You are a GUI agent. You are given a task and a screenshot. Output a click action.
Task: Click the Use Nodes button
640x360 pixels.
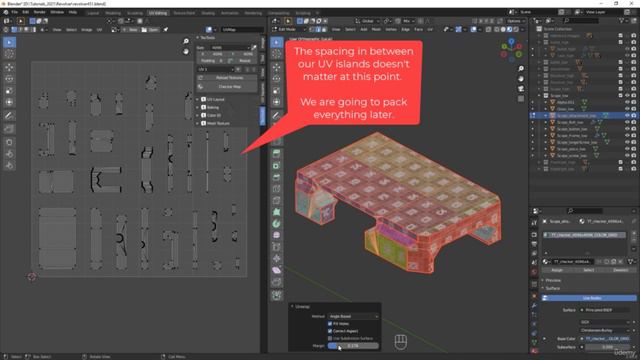coord(589,298)
